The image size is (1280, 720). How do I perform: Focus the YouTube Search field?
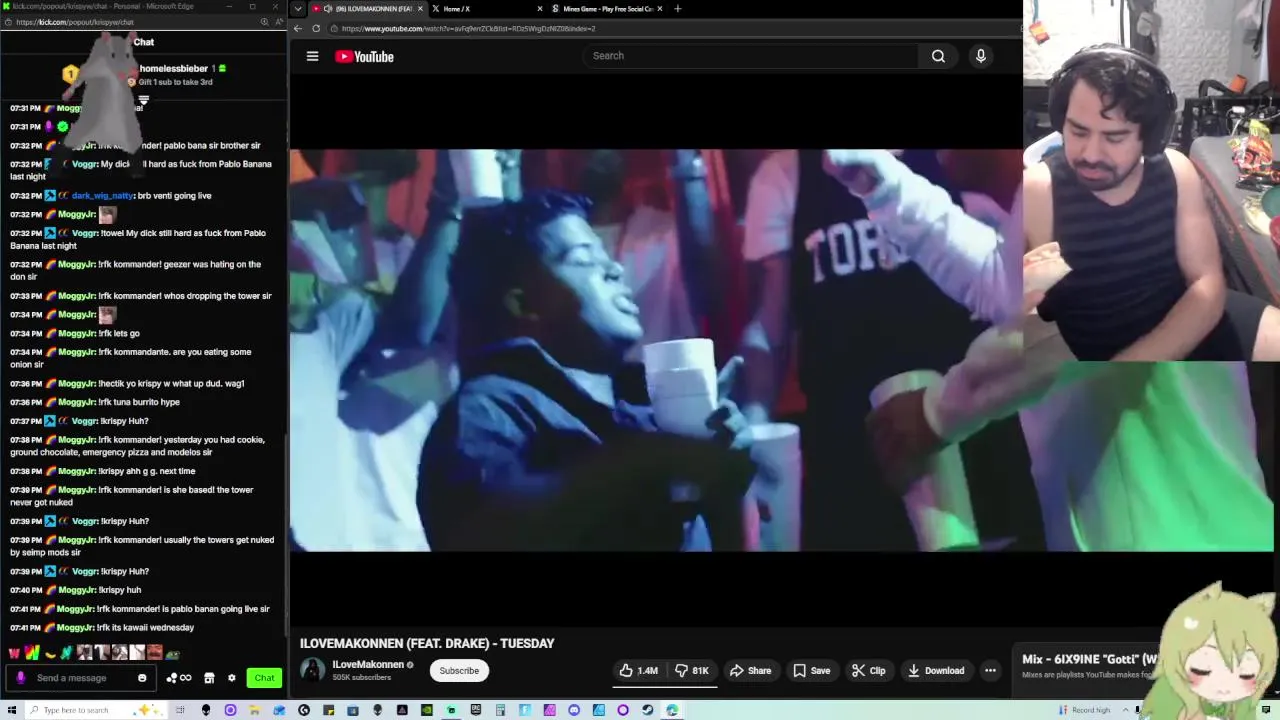(x=750, y=56)
